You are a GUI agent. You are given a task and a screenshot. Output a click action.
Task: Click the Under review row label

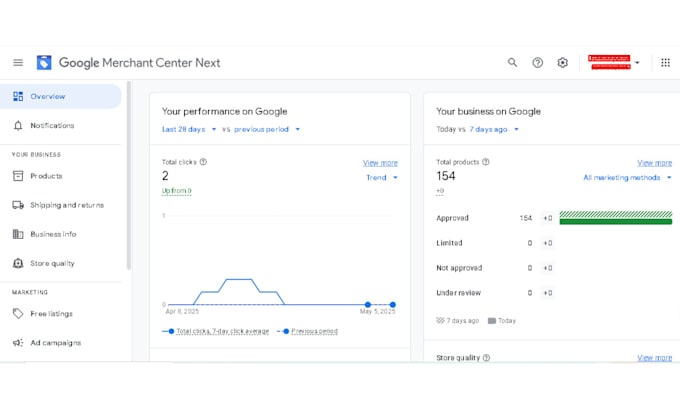(458, 293)
